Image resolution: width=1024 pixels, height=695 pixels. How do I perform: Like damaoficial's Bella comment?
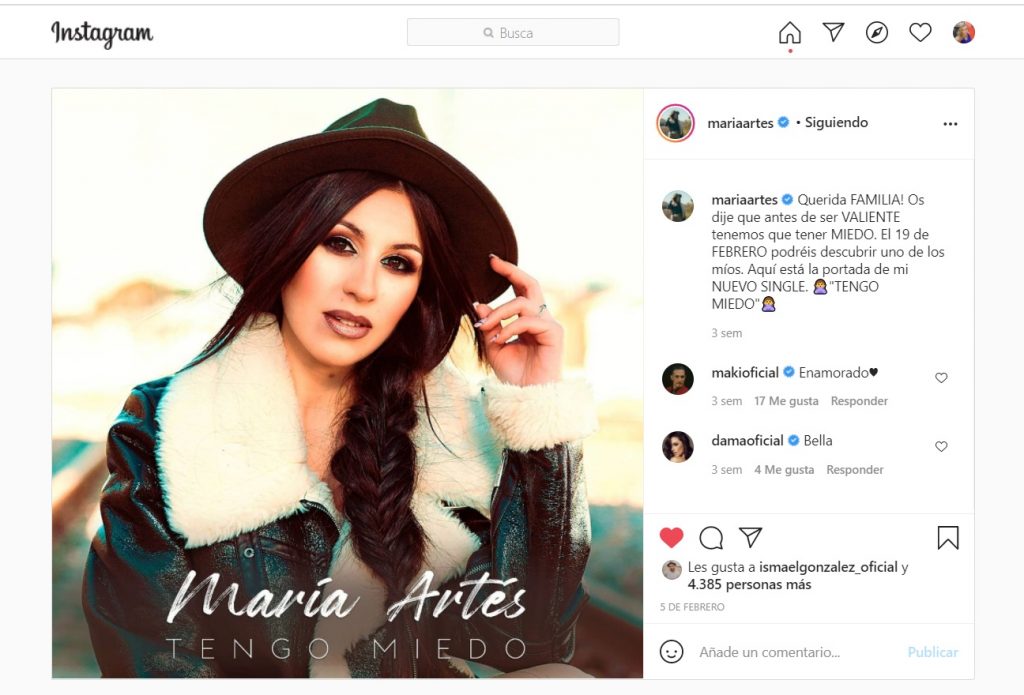941,446
